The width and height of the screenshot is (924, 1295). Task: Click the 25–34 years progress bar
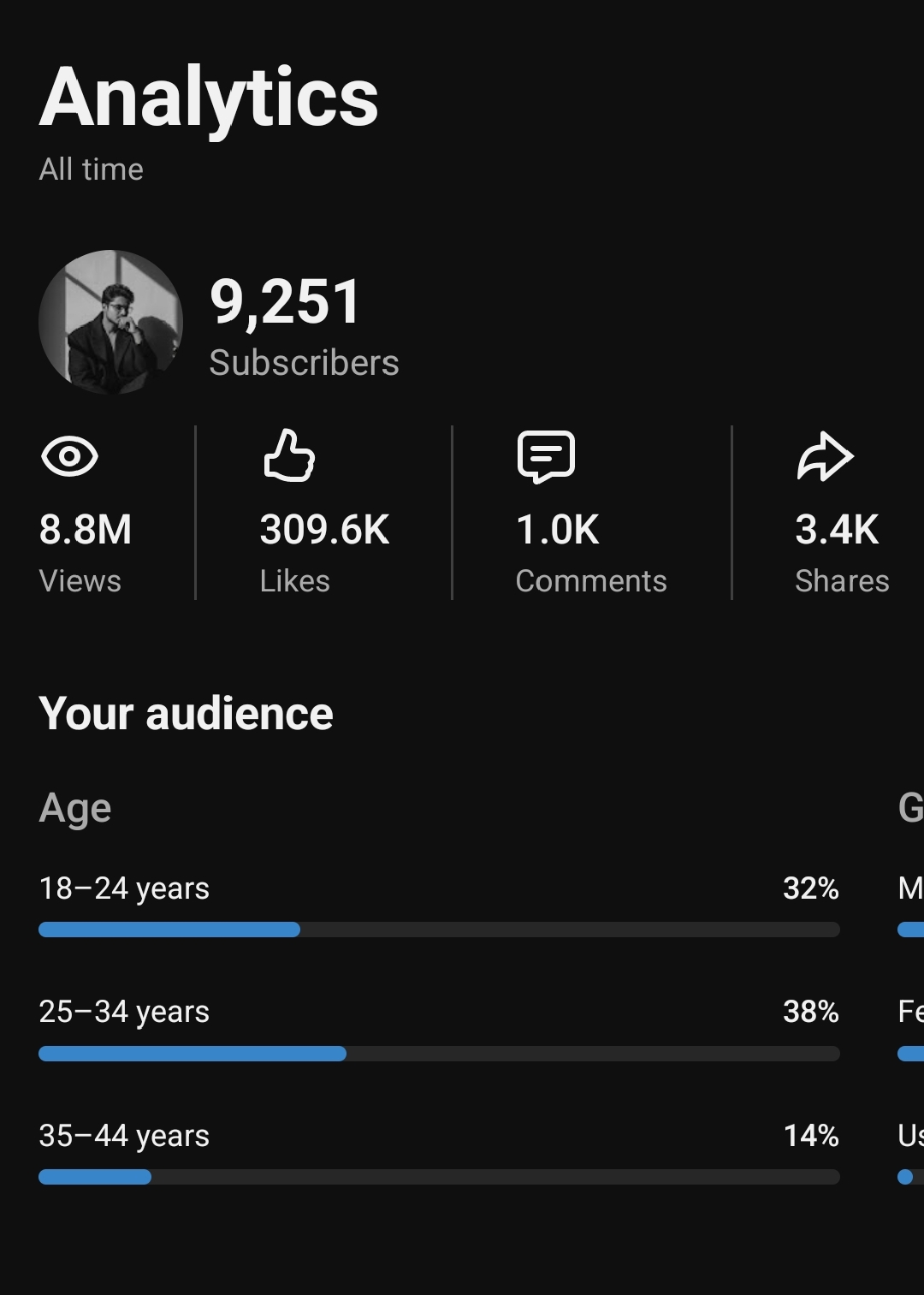pyautogui.click(x=439, y=1054)
